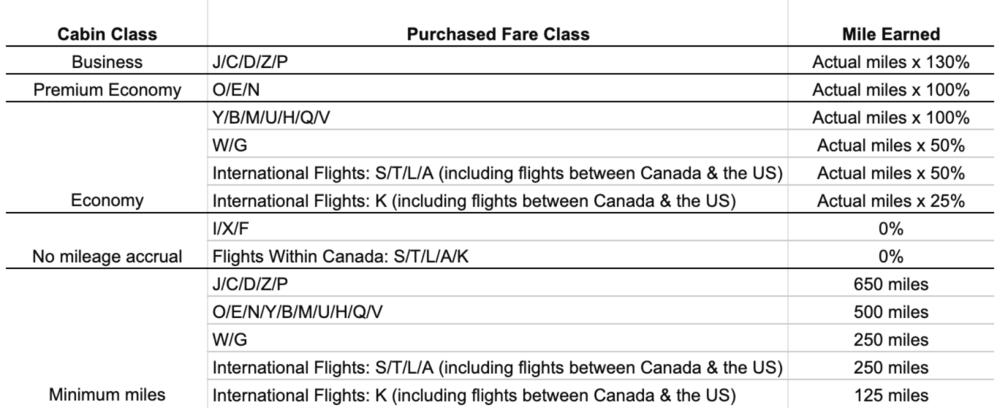Click the Actual miles x 25% cell
Screen dimensions: 1000x411
(x=891, y=200)
